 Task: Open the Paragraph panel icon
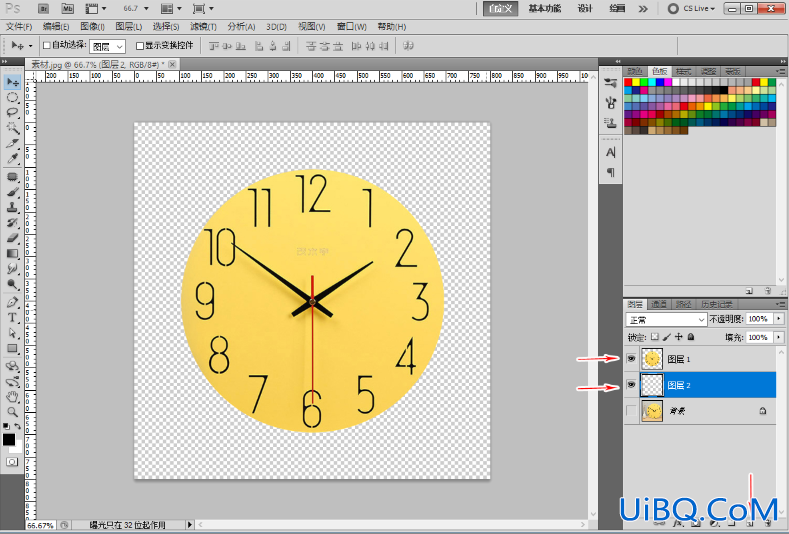coord(611,173)
